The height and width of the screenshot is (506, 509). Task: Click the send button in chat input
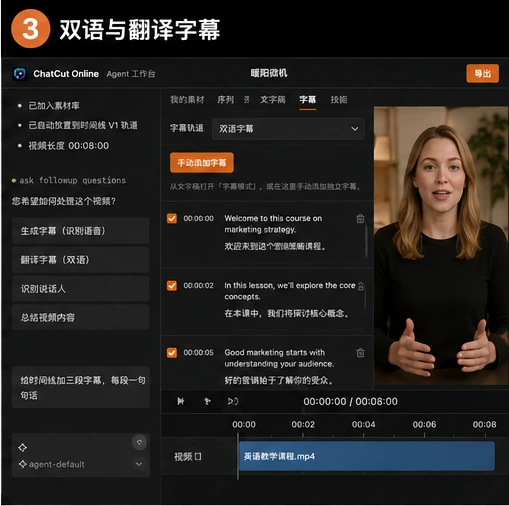click(139, 442)
